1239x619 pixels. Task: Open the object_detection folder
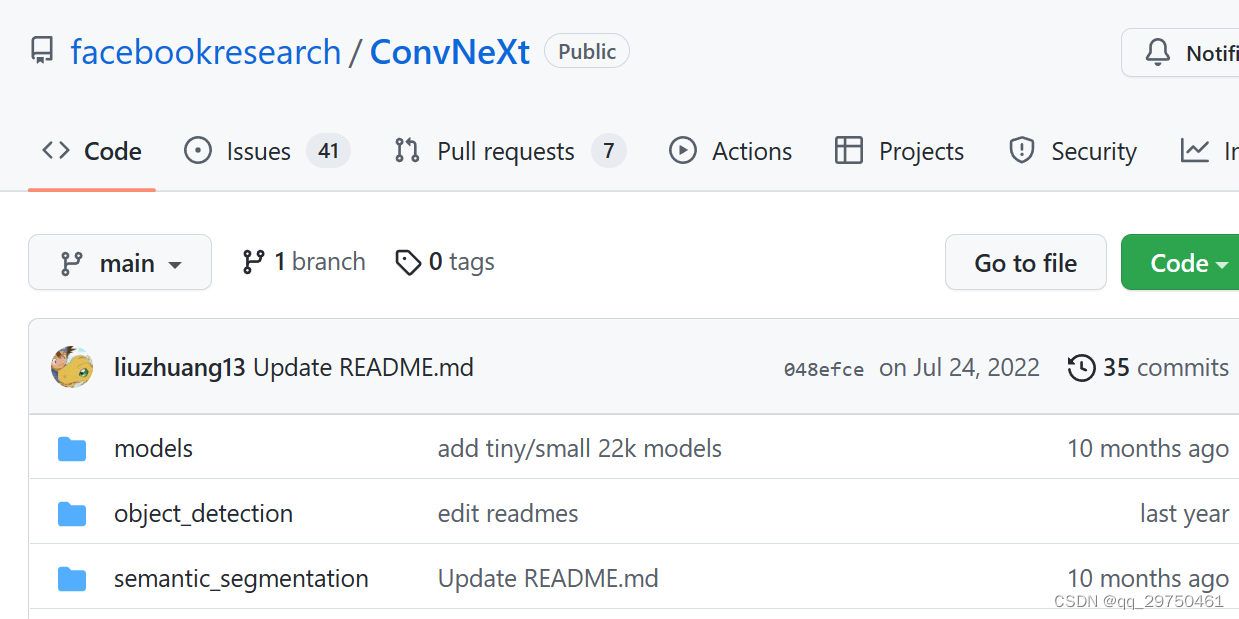(x=204, y=514)
